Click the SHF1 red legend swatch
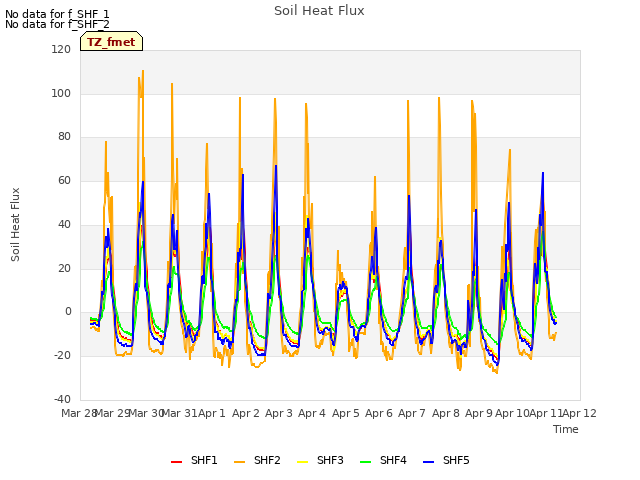Image resolution: width=640 pixels, height=480 pixels. click(x=176, y=462)
